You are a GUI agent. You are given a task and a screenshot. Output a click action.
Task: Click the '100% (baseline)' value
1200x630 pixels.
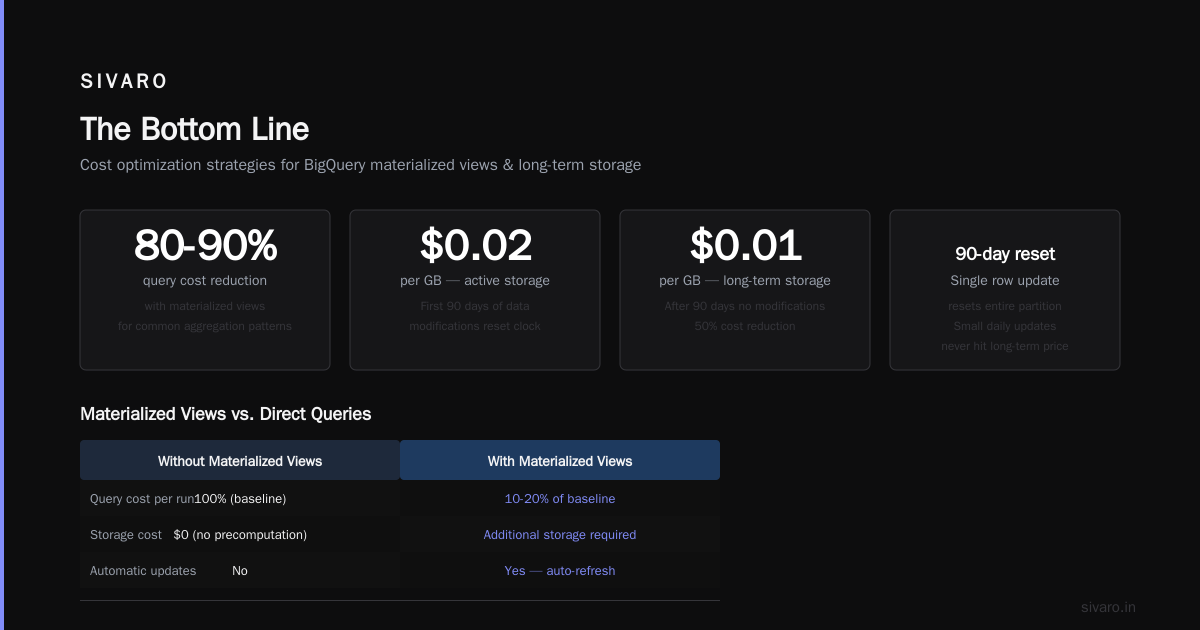(240, 498)
